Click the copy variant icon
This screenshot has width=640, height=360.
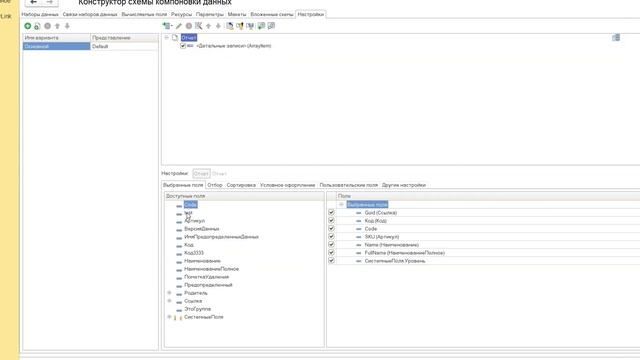pyautogui.click(x=38, y=26)
